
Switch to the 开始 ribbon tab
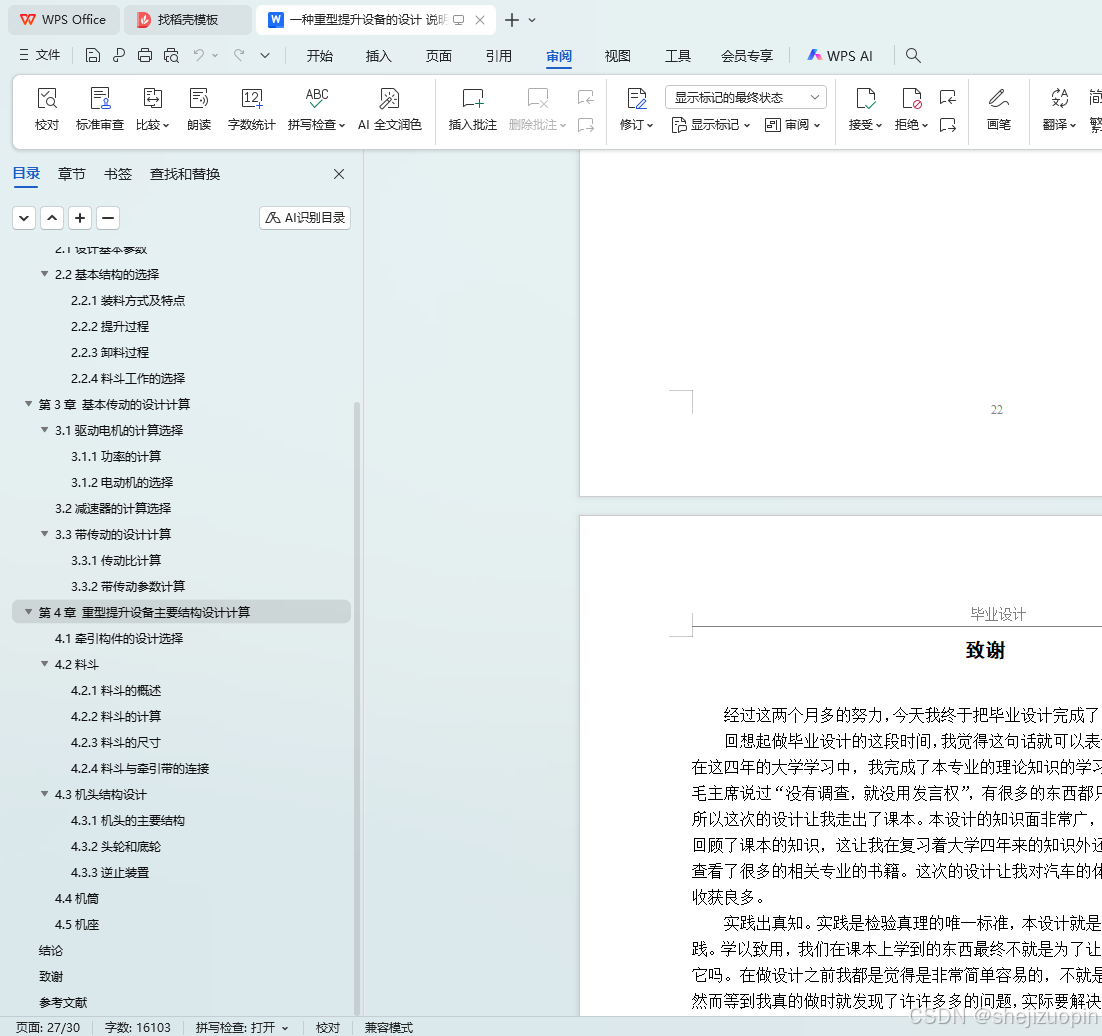(320, 56)
